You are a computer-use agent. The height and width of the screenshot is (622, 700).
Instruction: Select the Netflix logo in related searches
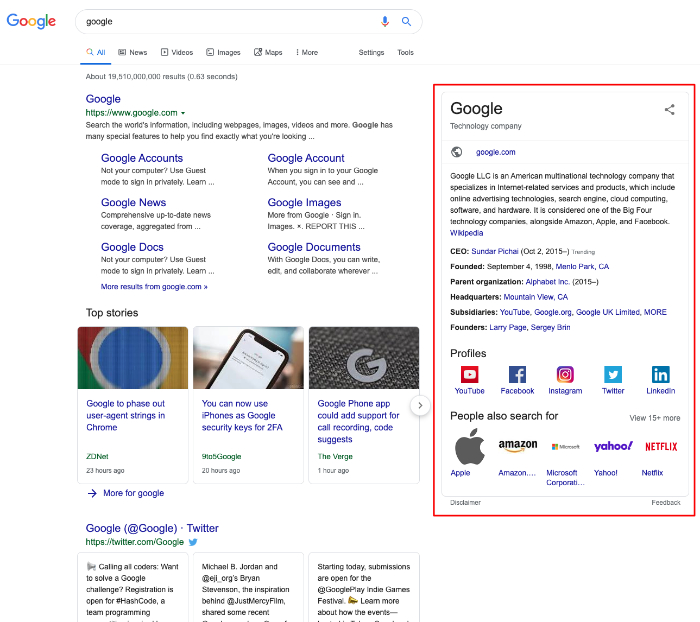click(661, 447)
